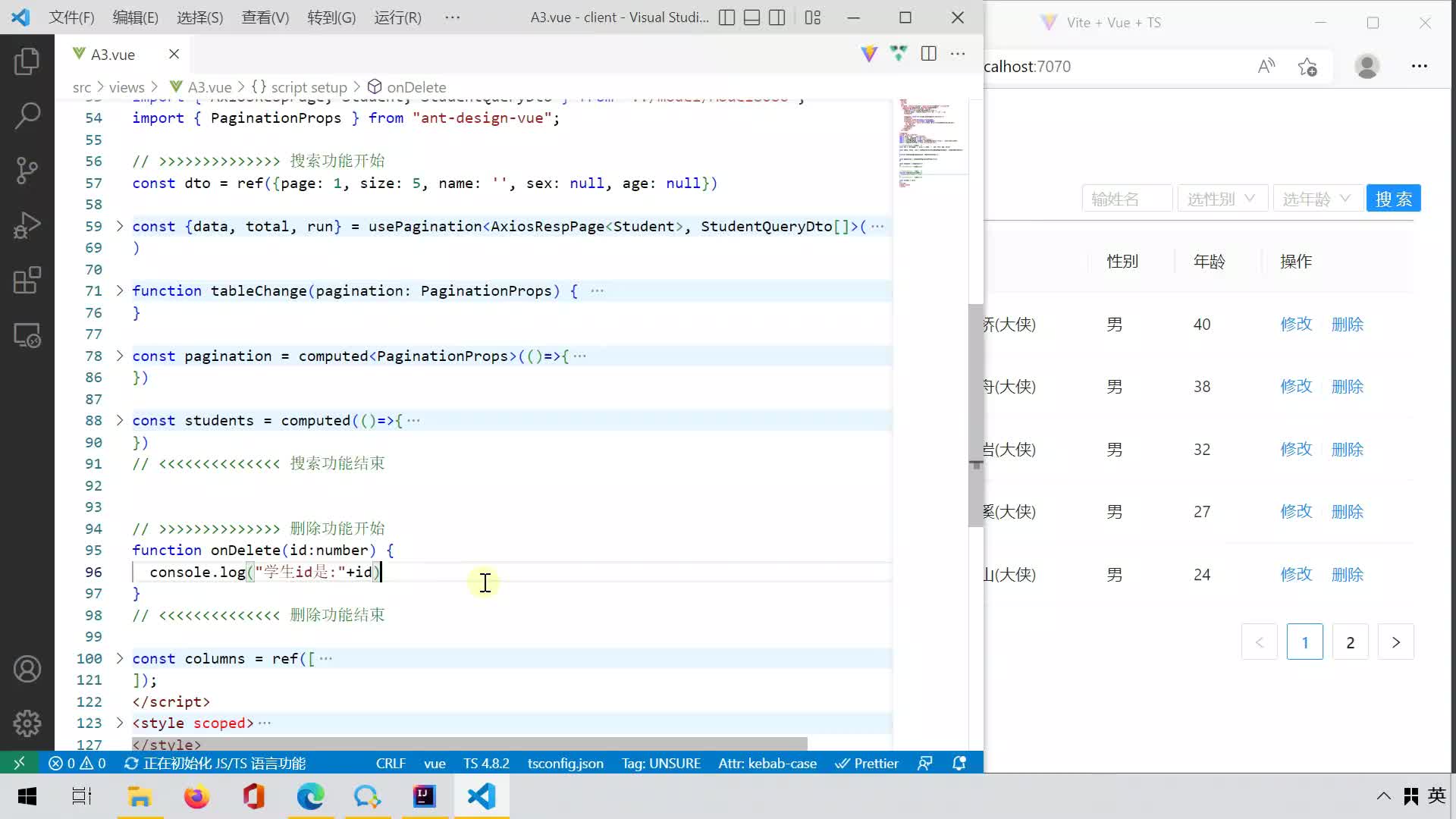Toggle the bottom panel layout icon
Viewport: 1456px width, 819px height.
pos(752,17)
